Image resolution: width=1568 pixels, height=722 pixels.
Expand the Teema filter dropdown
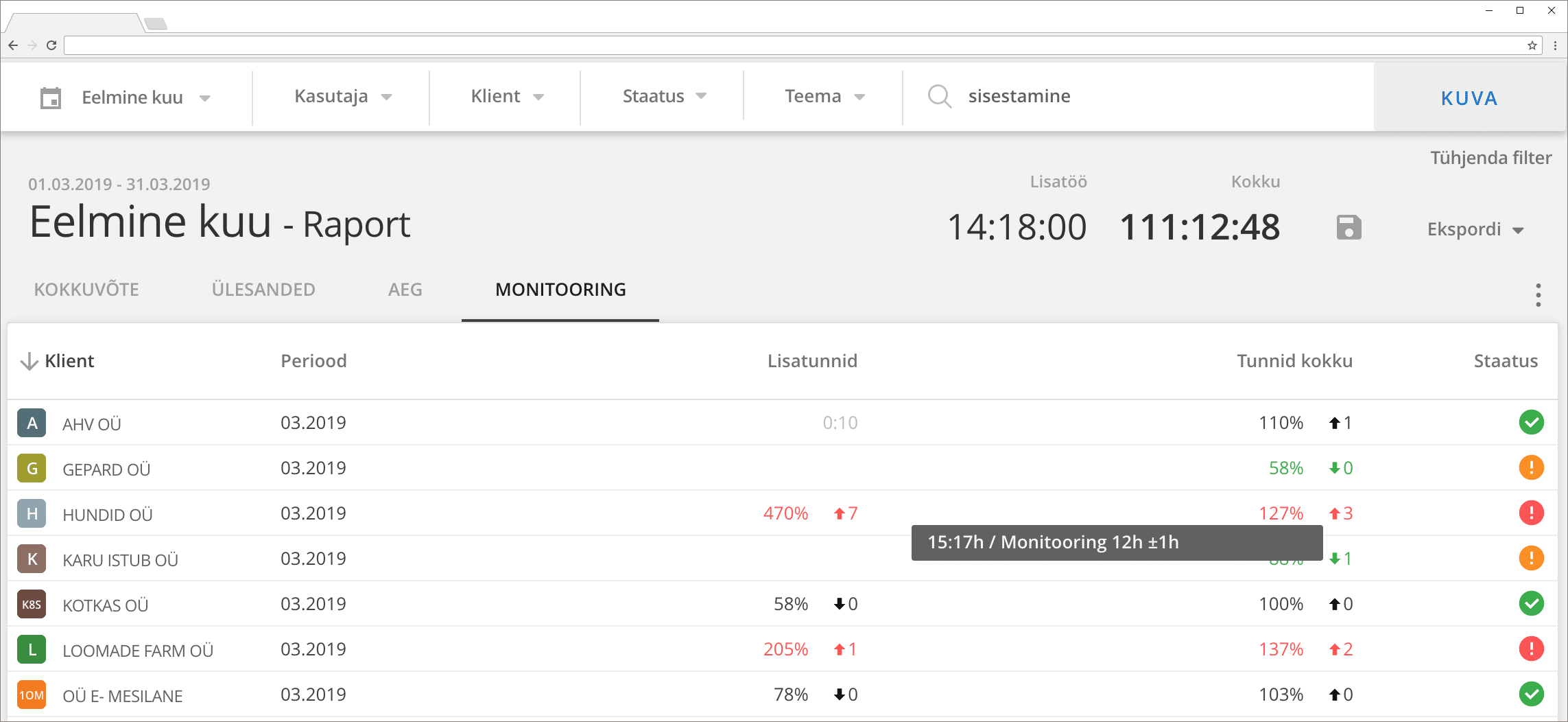click(x=824, y=97)
